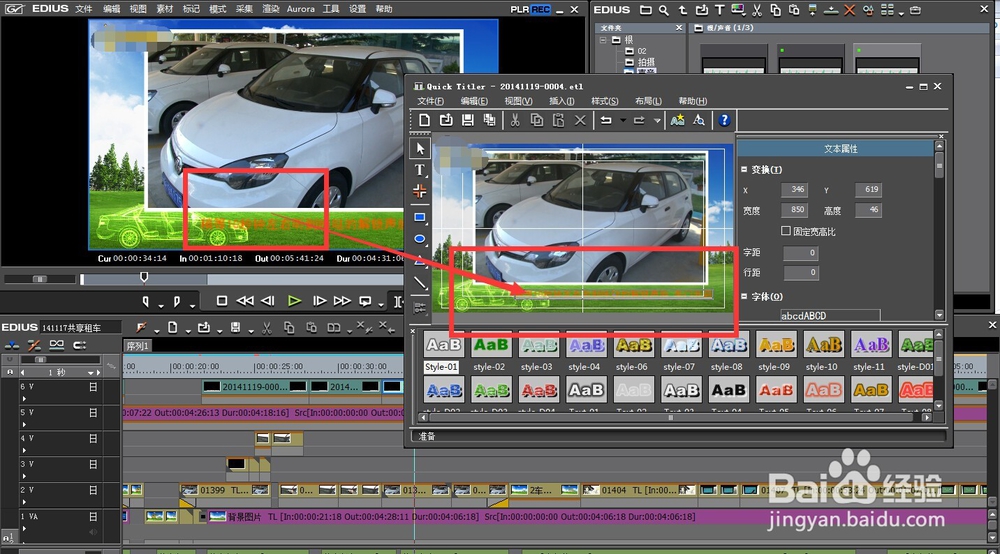Open the 渲染 menu in EDIUS menu bar
This screenshot has height=554, width=1000.
[270, 9]
